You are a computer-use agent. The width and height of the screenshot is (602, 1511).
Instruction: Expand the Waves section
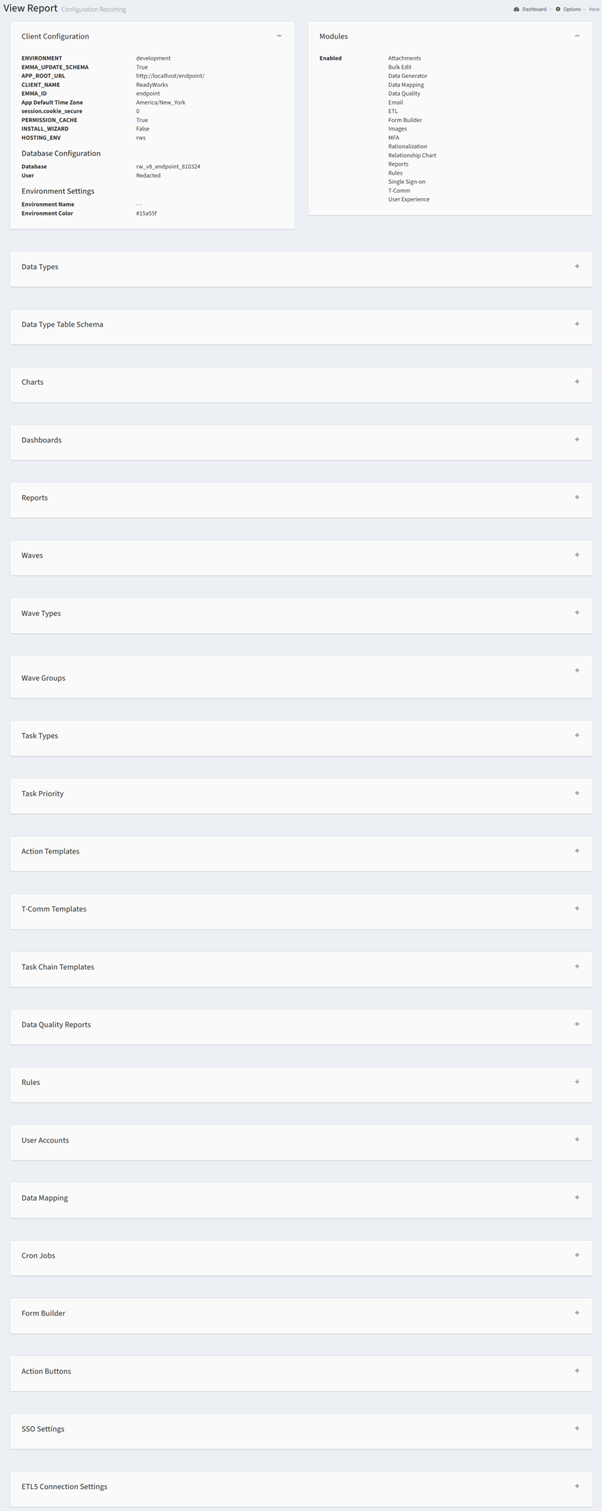pos(577,555)
